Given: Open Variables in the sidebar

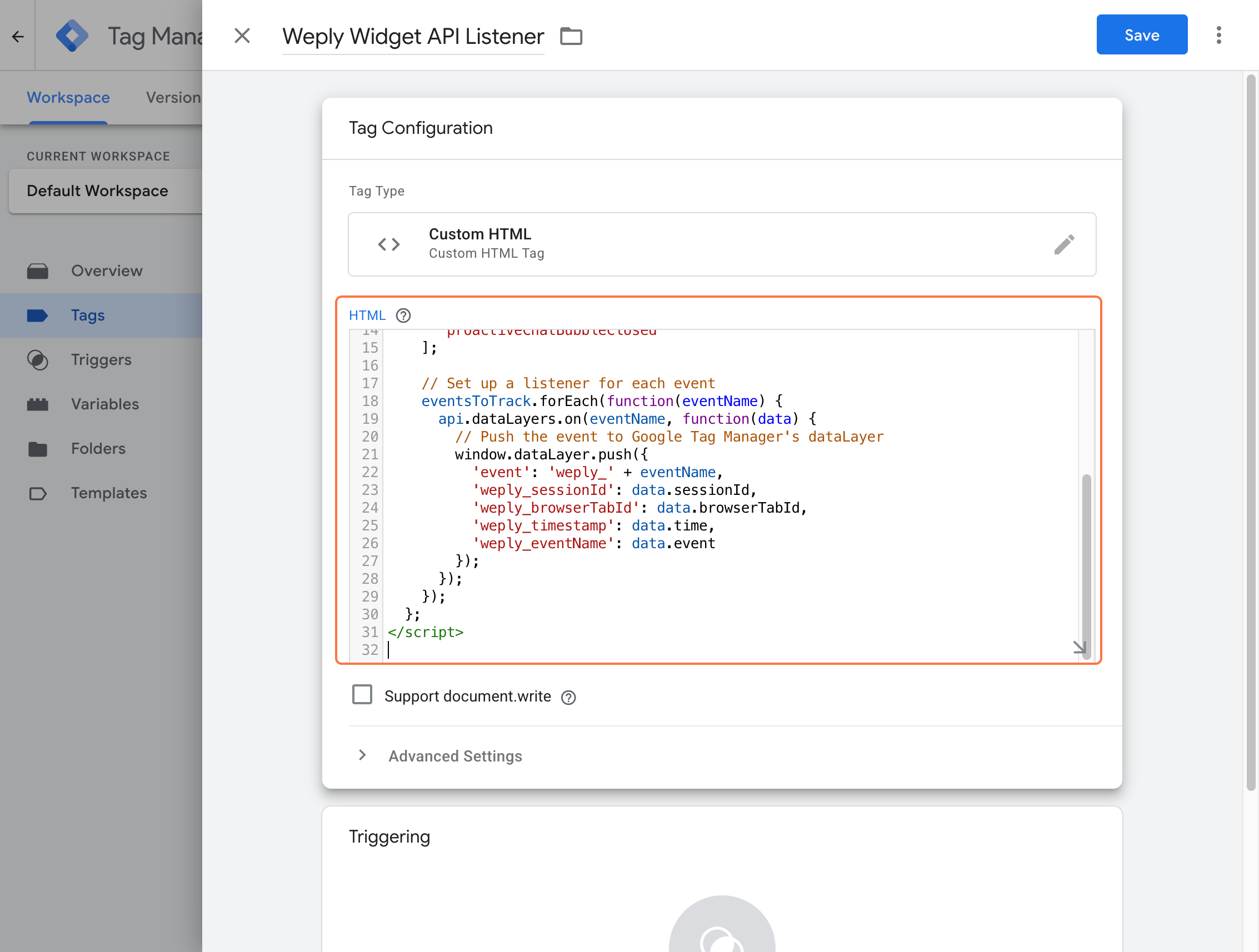Looking at the screenshot, I should [x=104, y=404].
